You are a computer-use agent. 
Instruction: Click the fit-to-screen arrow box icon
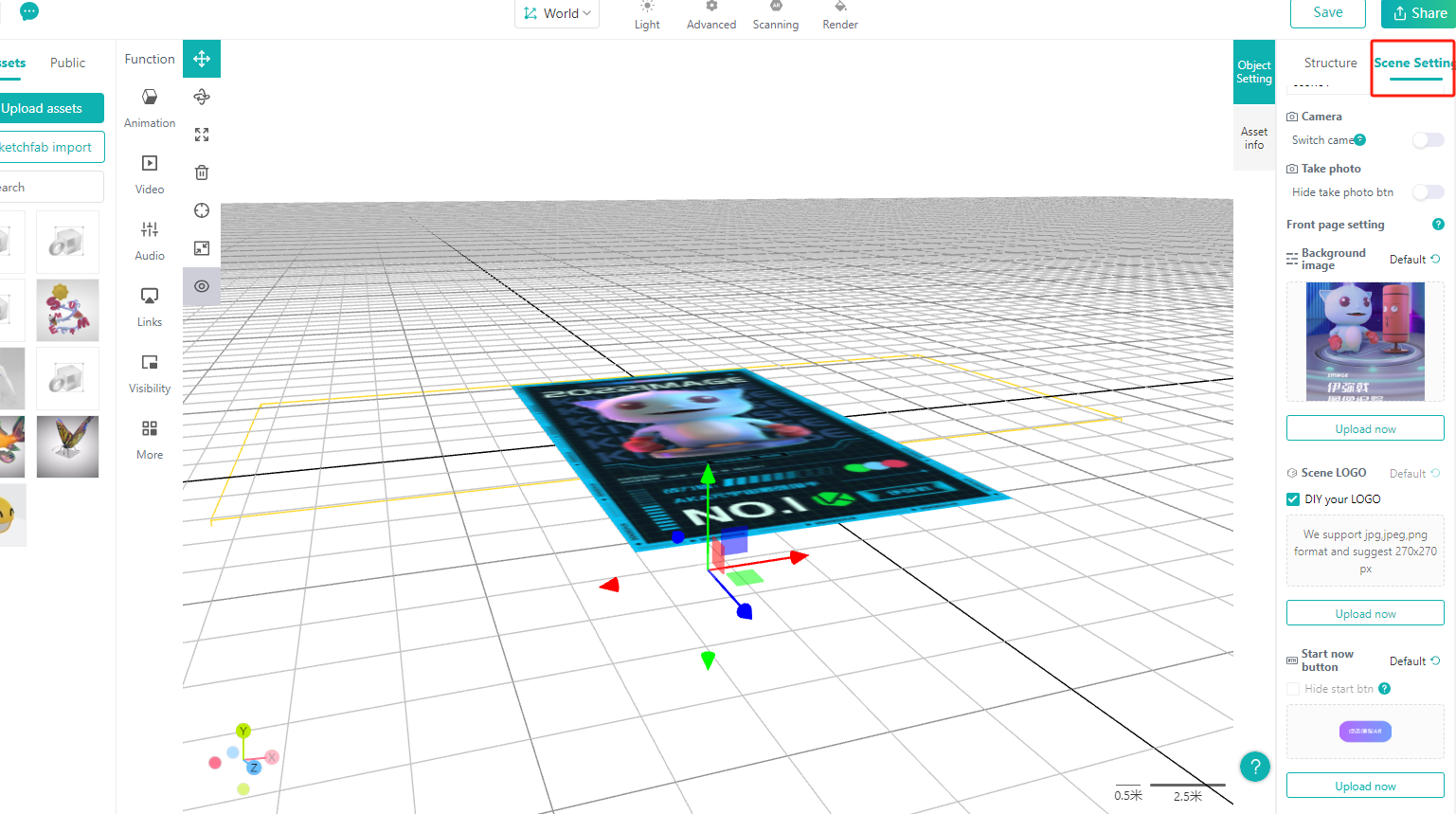[x=202, y=248]
